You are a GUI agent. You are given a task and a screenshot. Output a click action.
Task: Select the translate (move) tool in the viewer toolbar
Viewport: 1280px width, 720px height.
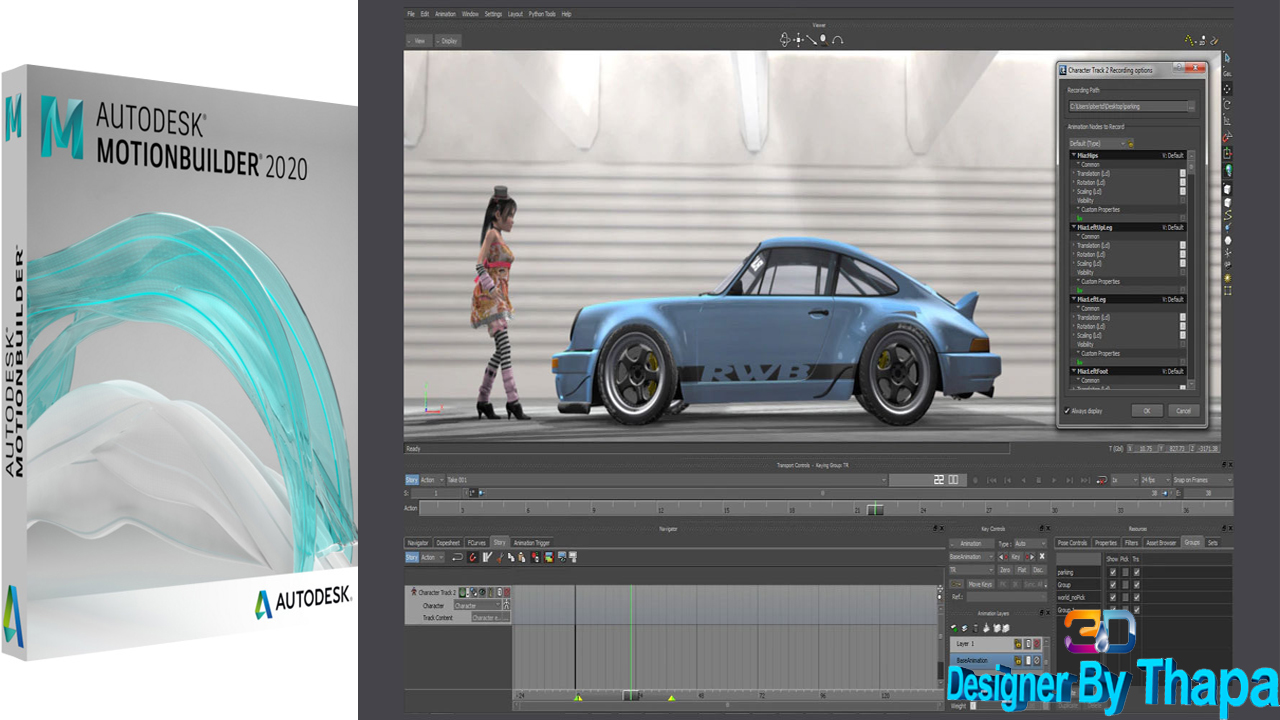[799, 40]
